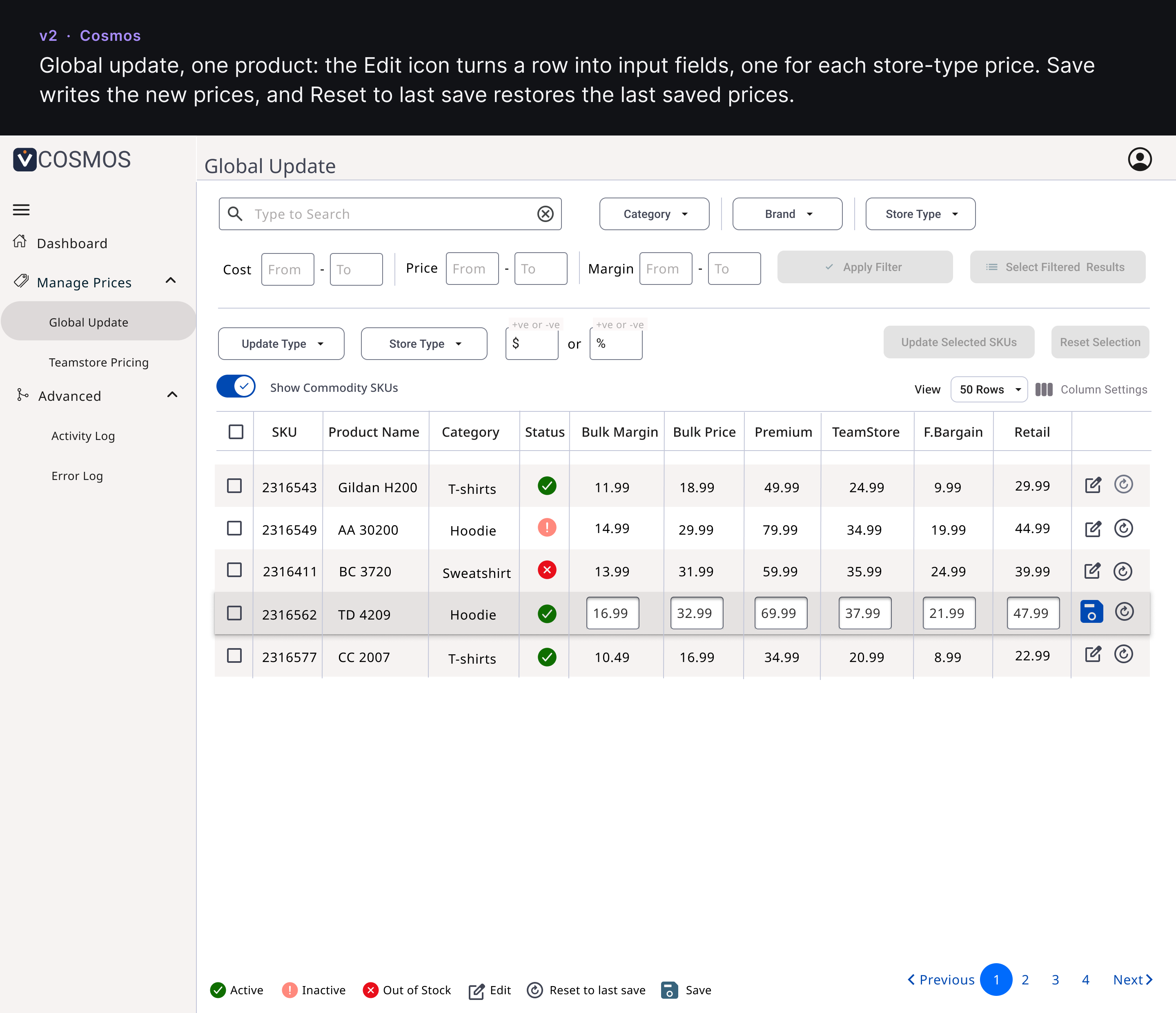Click the Cosmos logo

click(x=71, y=160)
